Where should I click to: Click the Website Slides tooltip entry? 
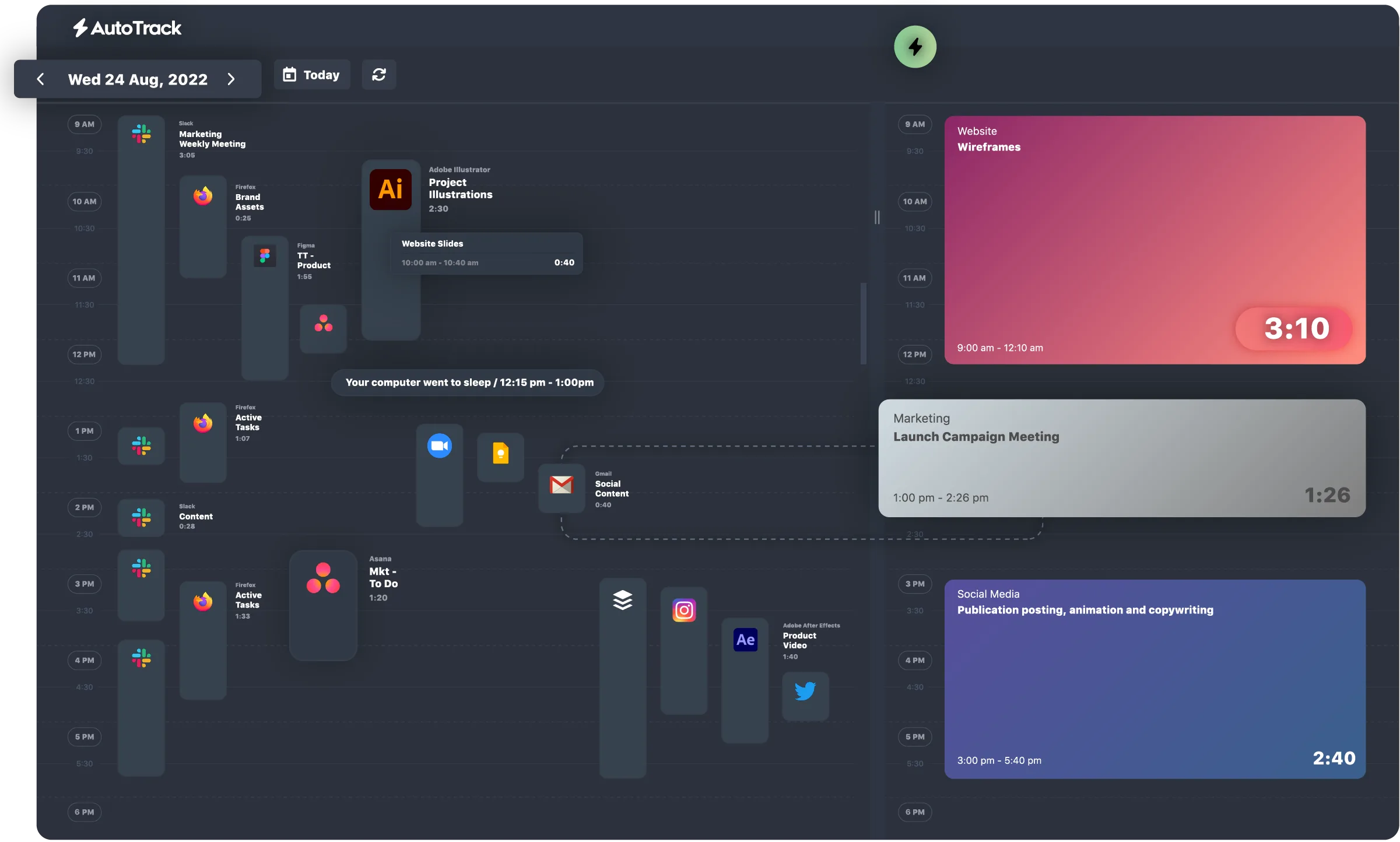pos(487,253)
